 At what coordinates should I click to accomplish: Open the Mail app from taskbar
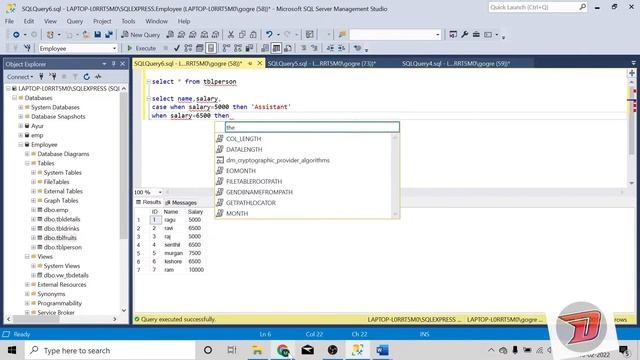307,350
